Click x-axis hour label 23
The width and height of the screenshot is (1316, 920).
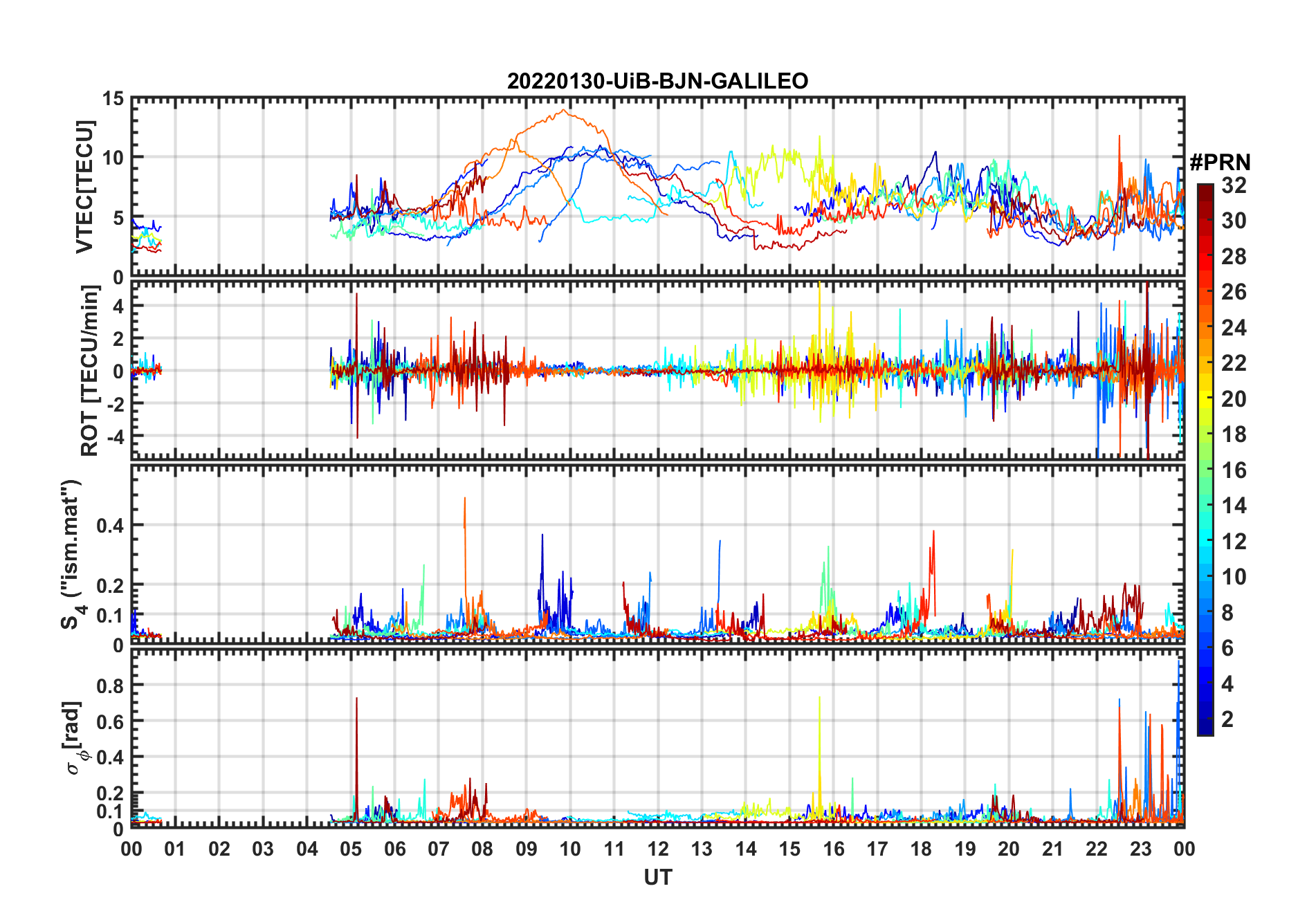(x=1140, y=849)
